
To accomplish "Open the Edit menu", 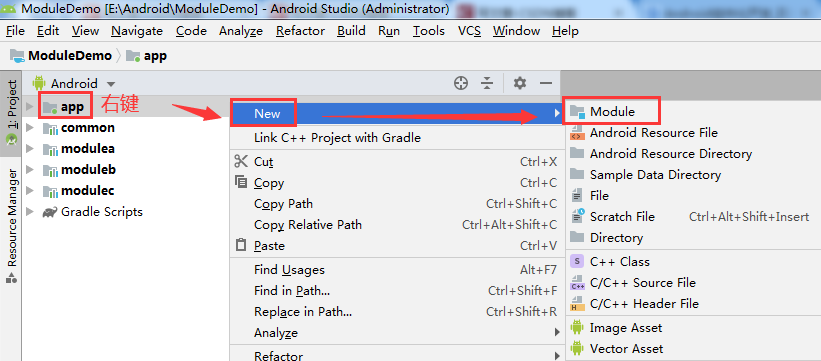I will (x=48, y=31).
